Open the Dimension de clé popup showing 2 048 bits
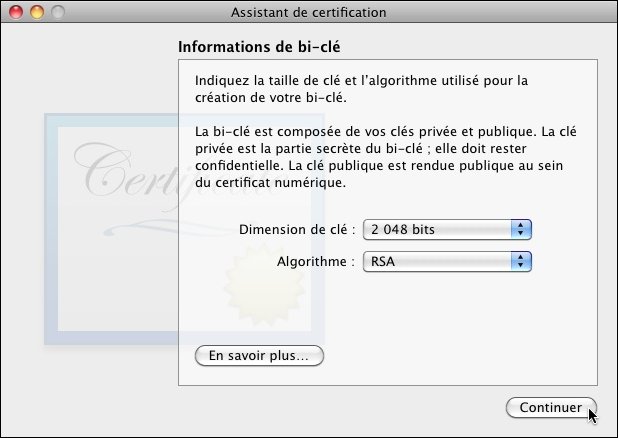This screenshot has height=438, width=618. [447, 229]
